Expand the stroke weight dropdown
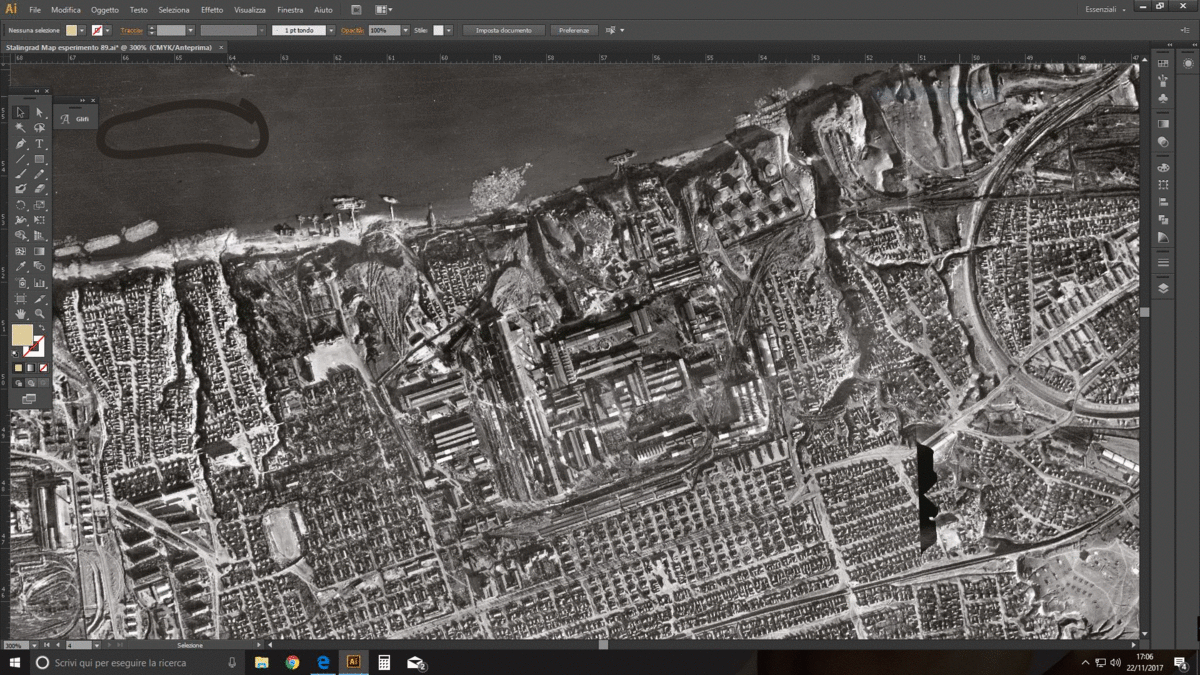Image resolution: width=1200 pixels, height=675 pixels. click(x=190, y=31)
